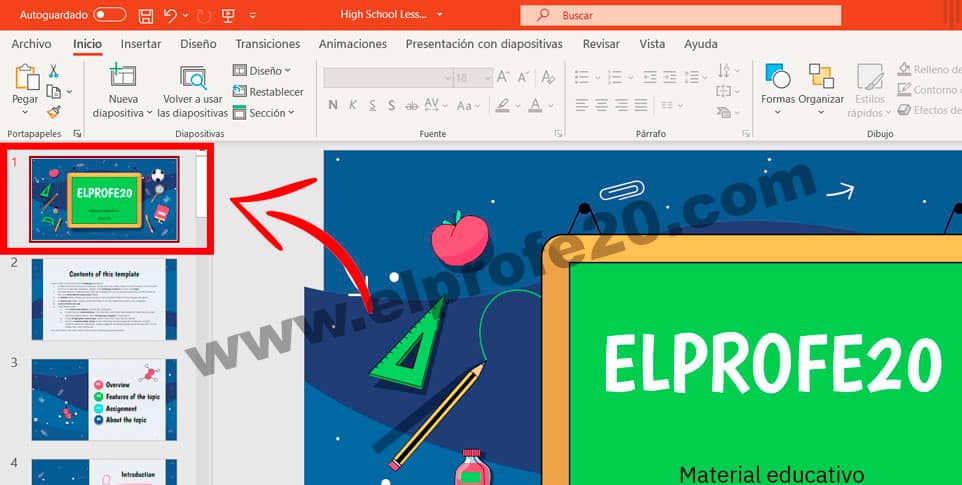Open the font size dropdown
This screenshot has width=962, height=485.
click(486, 77)
